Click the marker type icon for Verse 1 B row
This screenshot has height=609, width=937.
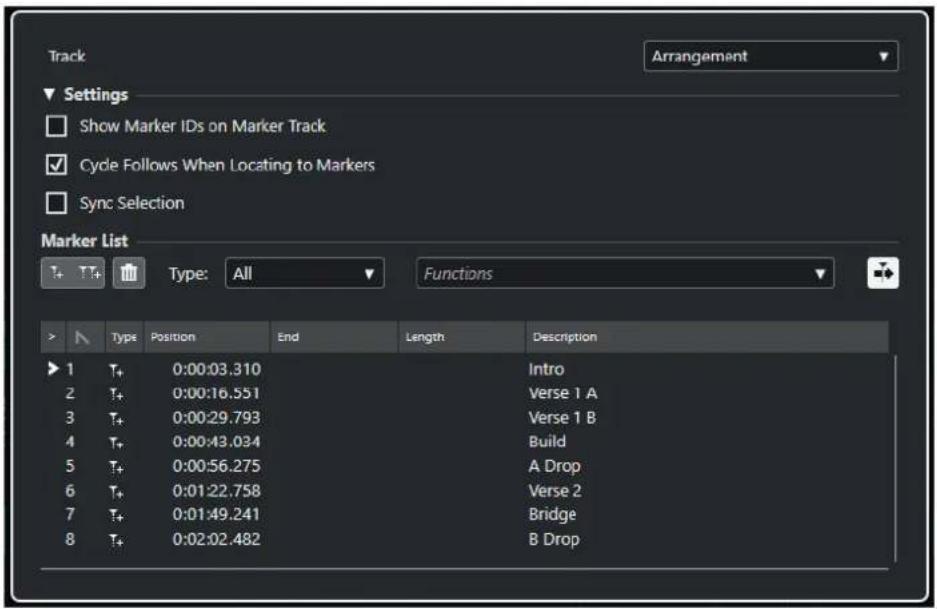(x=116, y=419)
